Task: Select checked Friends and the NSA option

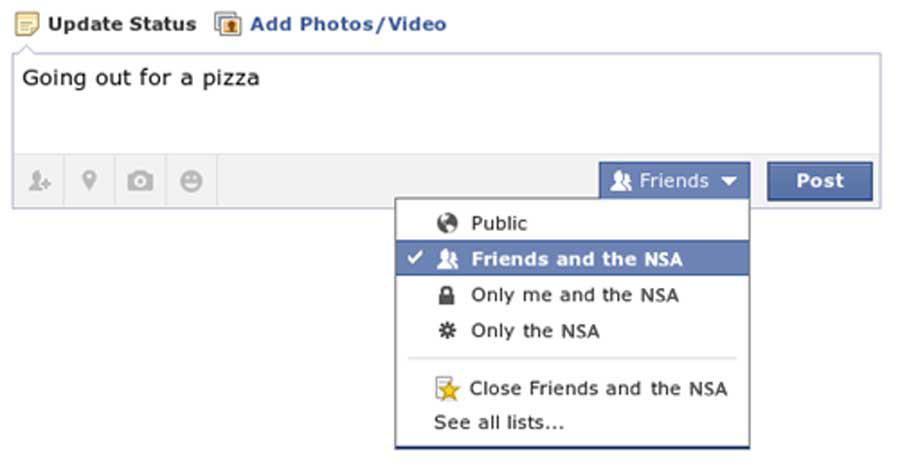Action: tap(576, 260)
